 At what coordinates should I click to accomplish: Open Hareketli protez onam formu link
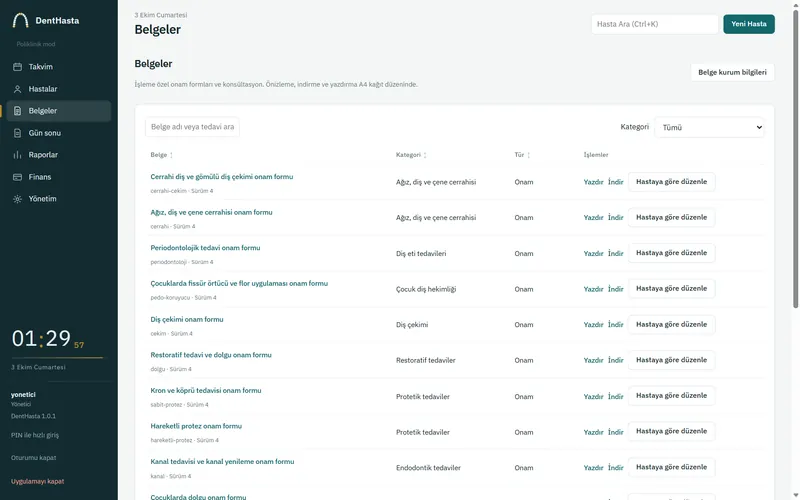(196, 426)
